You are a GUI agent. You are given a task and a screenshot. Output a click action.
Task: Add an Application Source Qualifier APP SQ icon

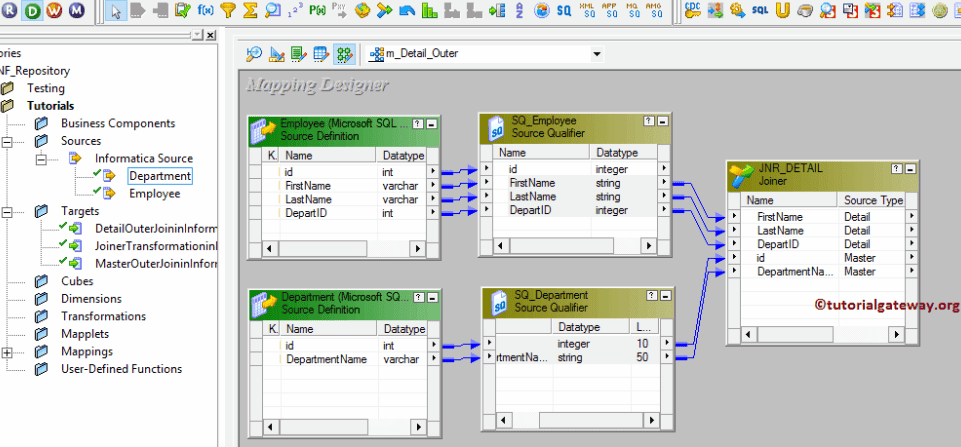pos(609,10)
